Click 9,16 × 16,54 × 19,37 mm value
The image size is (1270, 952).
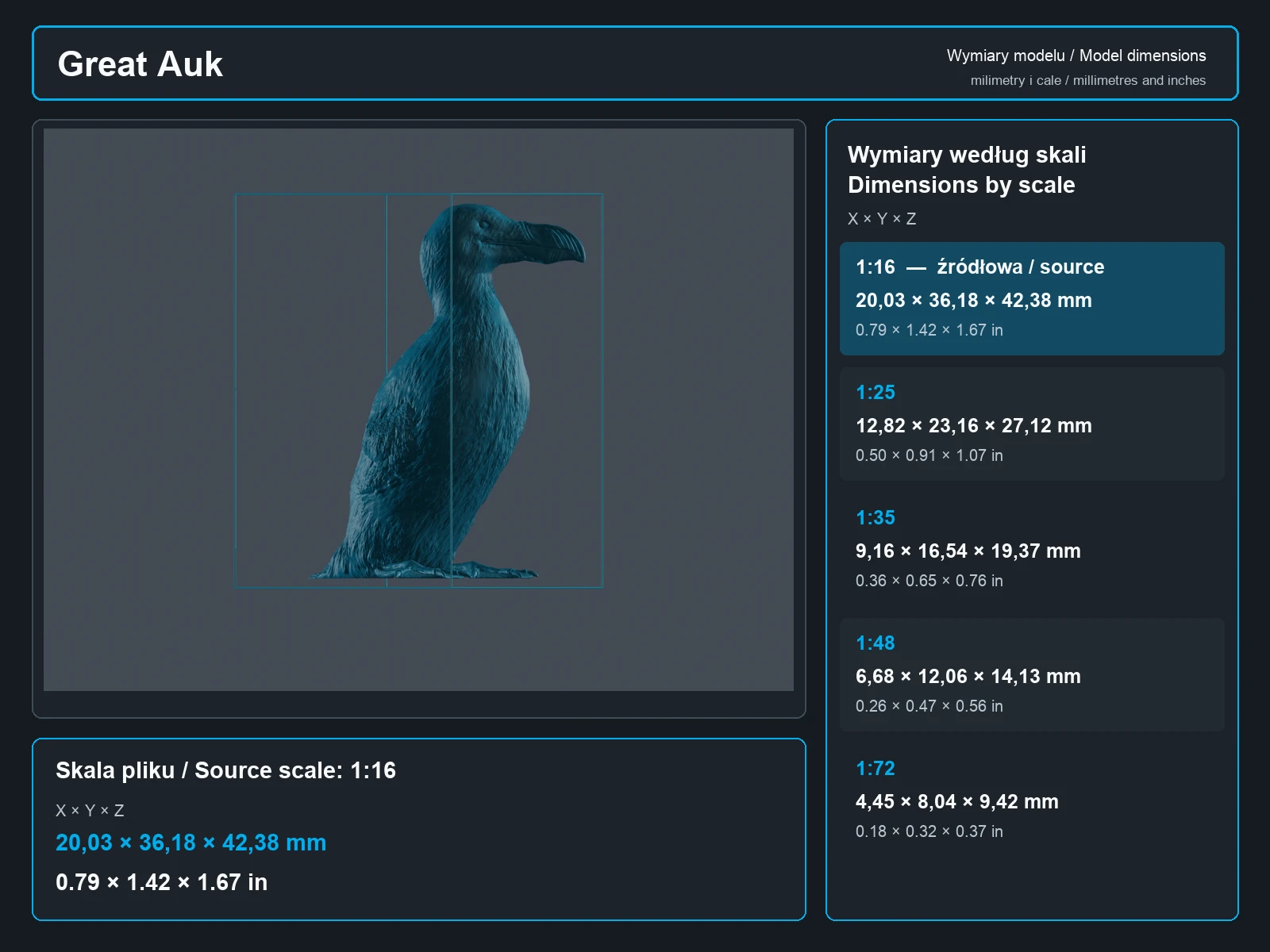(x=968, y=551)
